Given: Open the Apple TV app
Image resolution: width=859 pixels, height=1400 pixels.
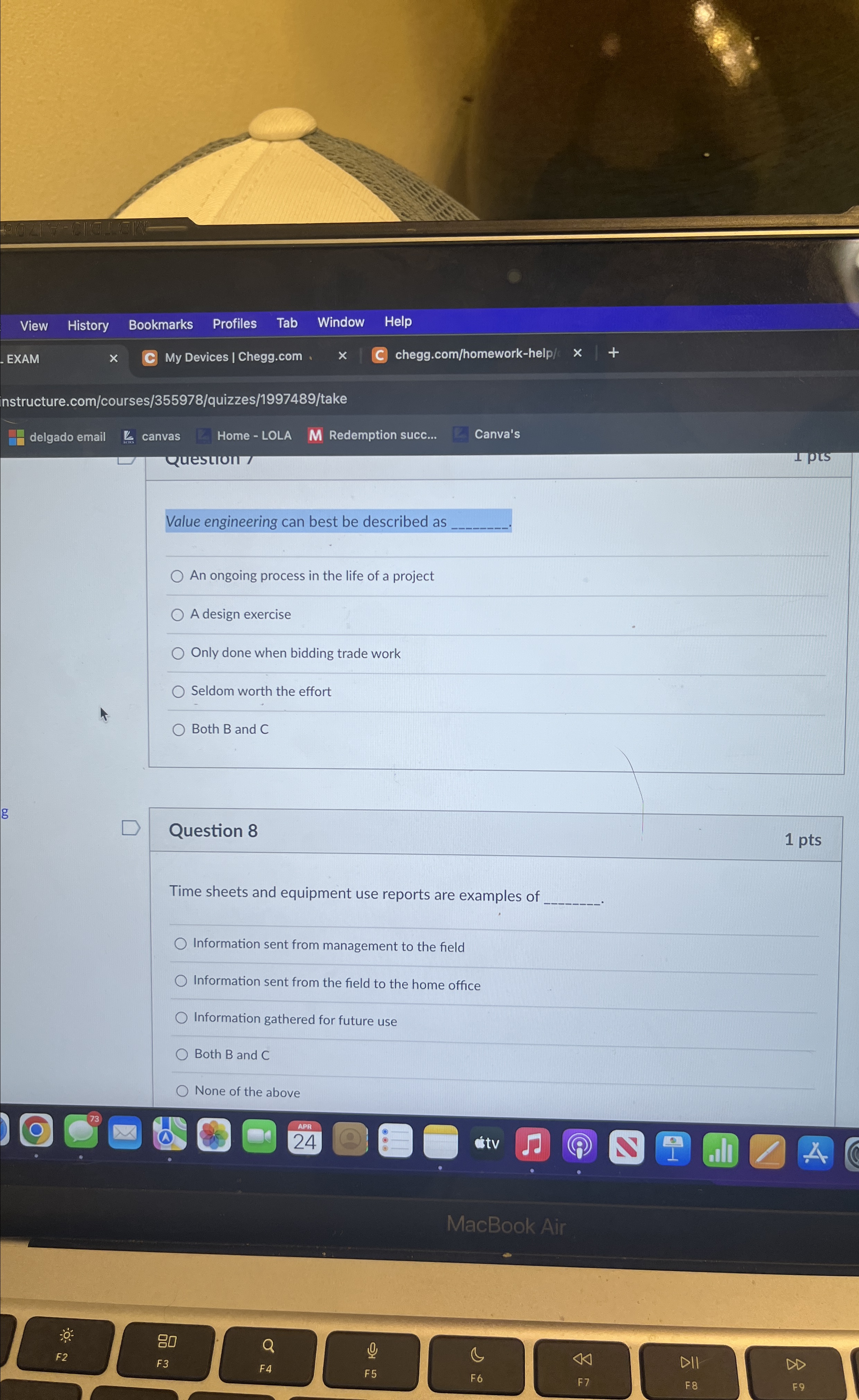Looking at the screenshot, I should (486, 1143).
